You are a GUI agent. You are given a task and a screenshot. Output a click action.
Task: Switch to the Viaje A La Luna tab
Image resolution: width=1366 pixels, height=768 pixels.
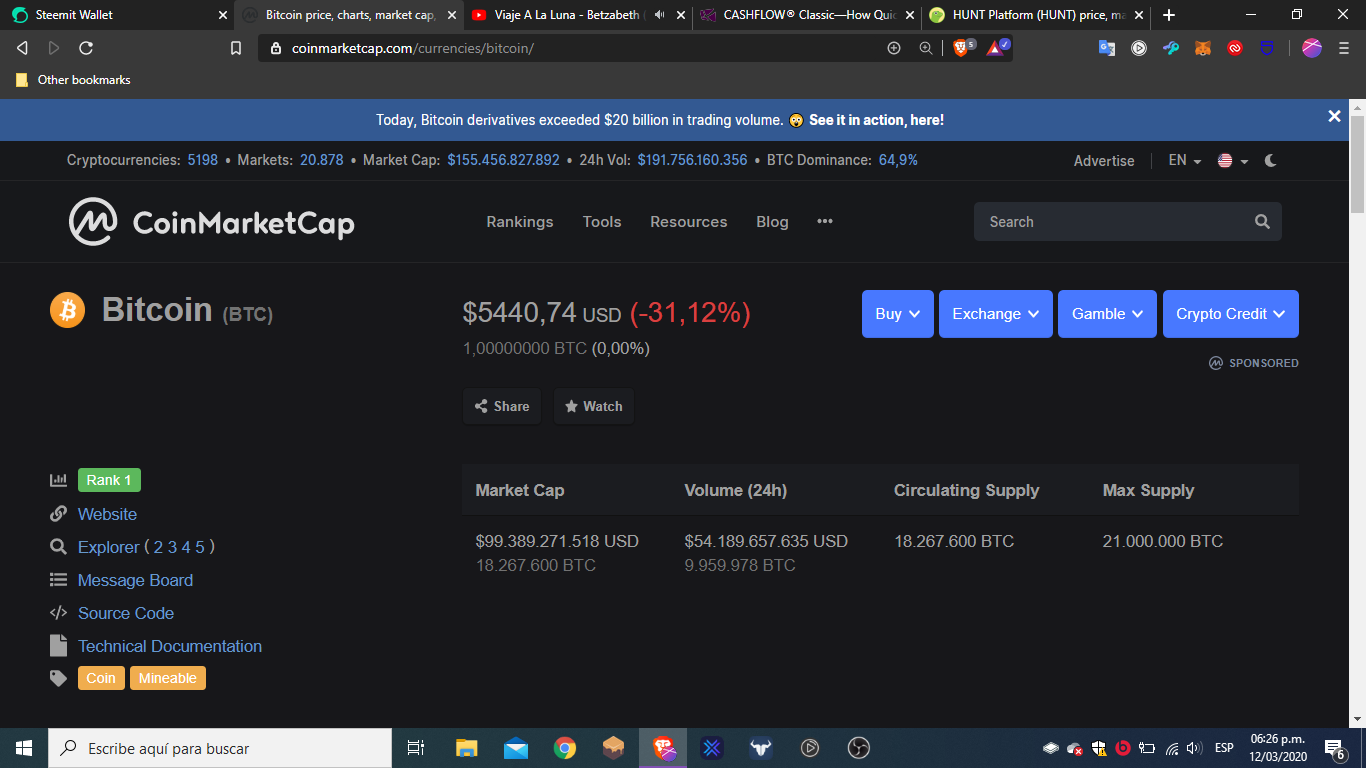(x=577, y=15)
